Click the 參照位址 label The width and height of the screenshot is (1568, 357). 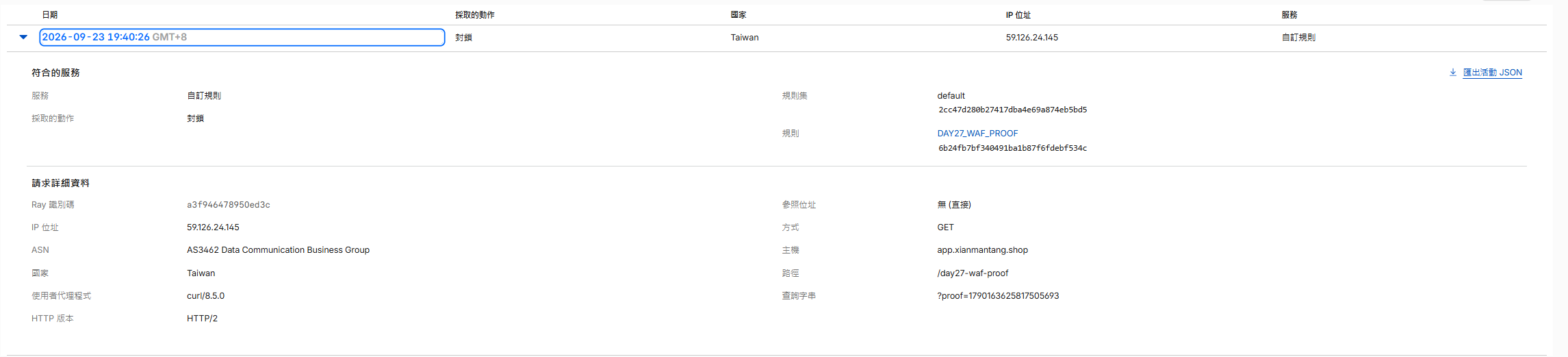pyautogui.click(x=799, y=205)
